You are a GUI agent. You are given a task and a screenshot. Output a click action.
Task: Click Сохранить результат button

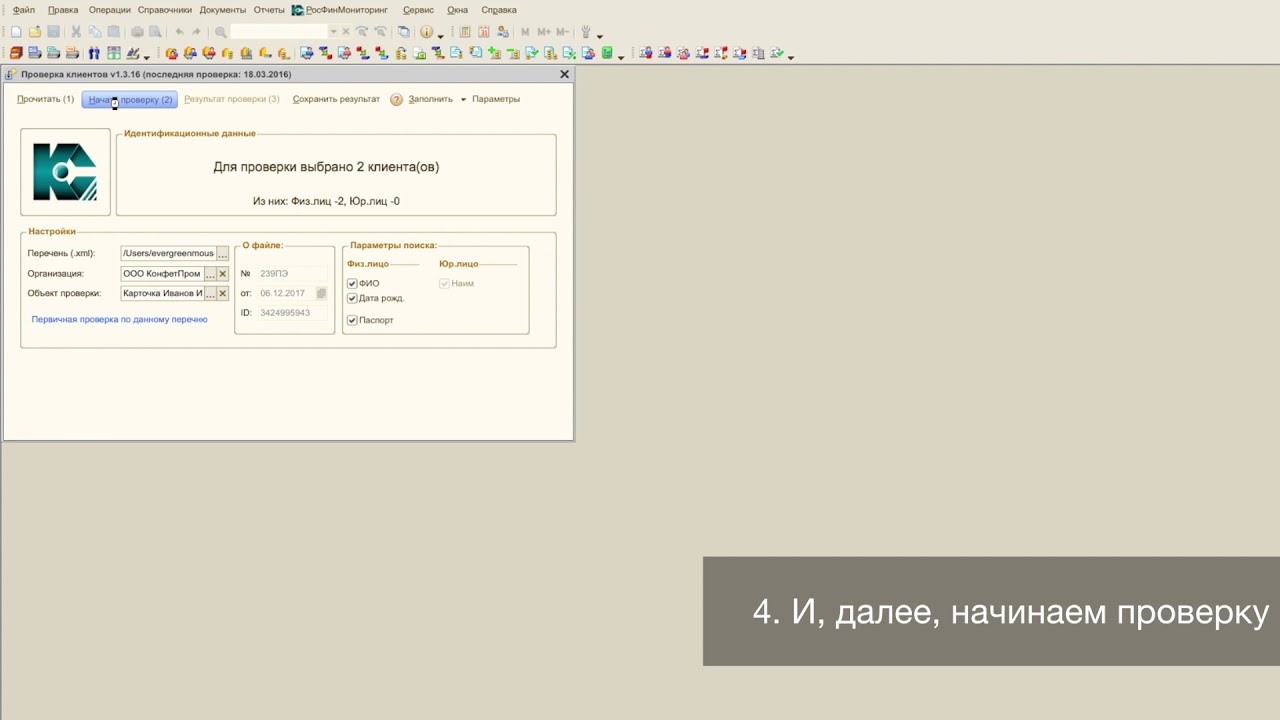[x=336, y=100]
